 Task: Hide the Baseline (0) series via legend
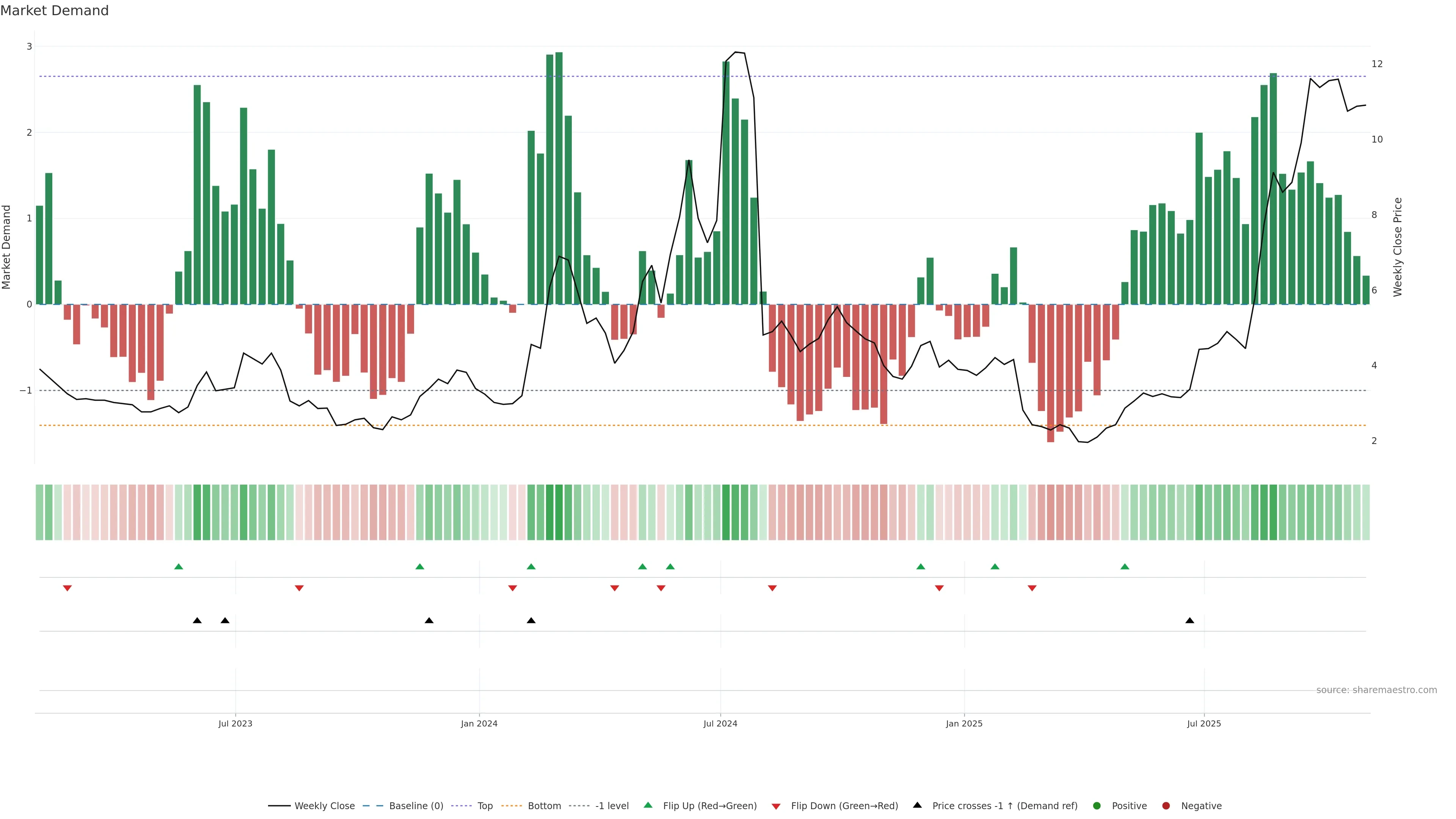(373, 805)
